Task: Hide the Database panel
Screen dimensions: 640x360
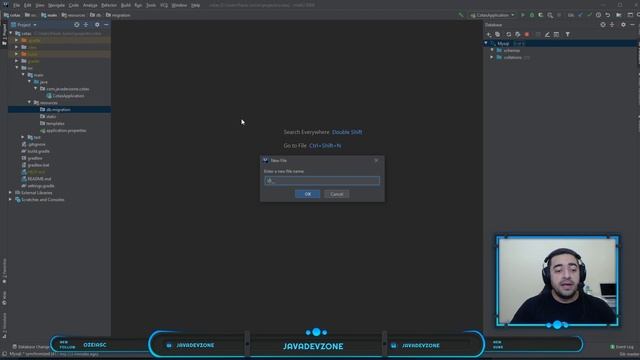Action: [632, 25]
